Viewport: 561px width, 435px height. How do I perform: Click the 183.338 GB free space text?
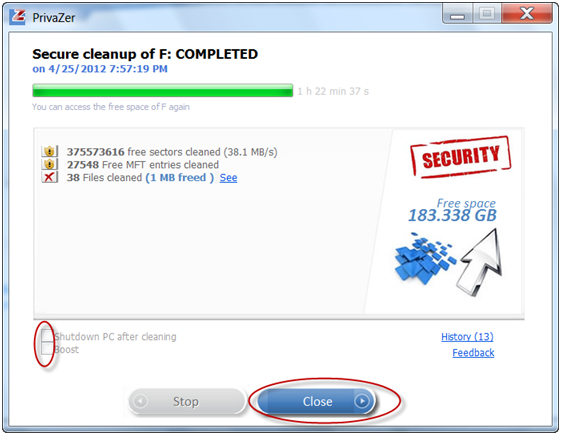click(x=452, y=215)
